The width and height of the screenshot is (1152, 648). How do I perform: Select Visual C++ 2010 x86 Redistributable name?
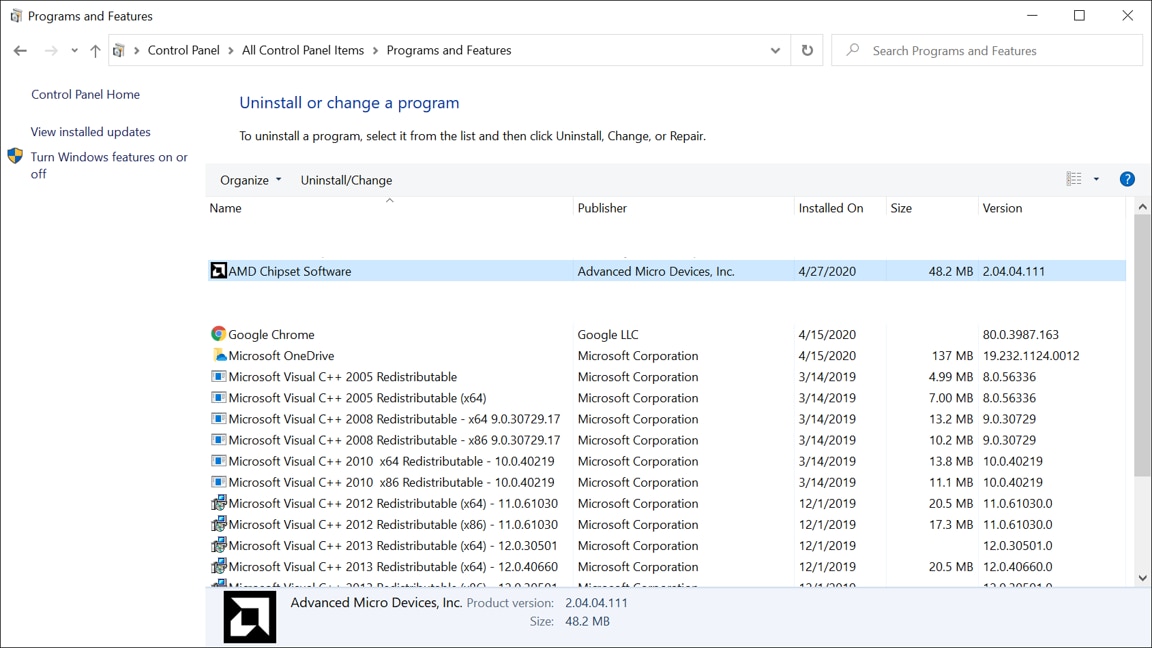[392, 482]
